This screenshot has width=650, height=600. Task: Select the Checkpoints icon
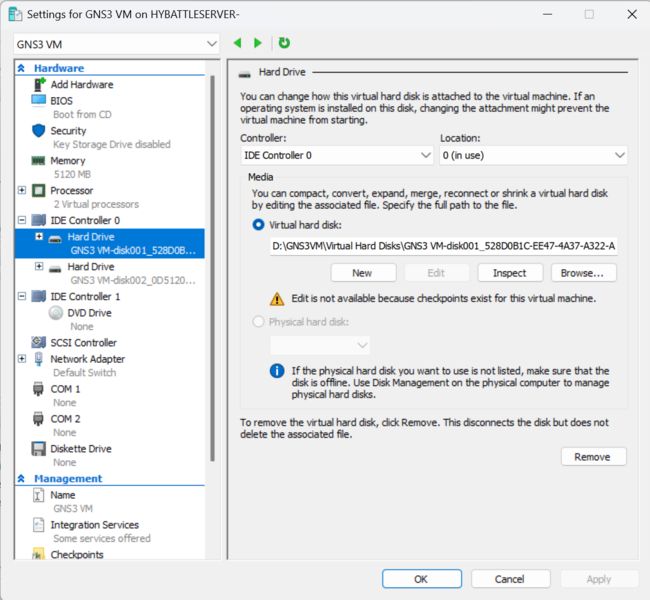(38, 554)
